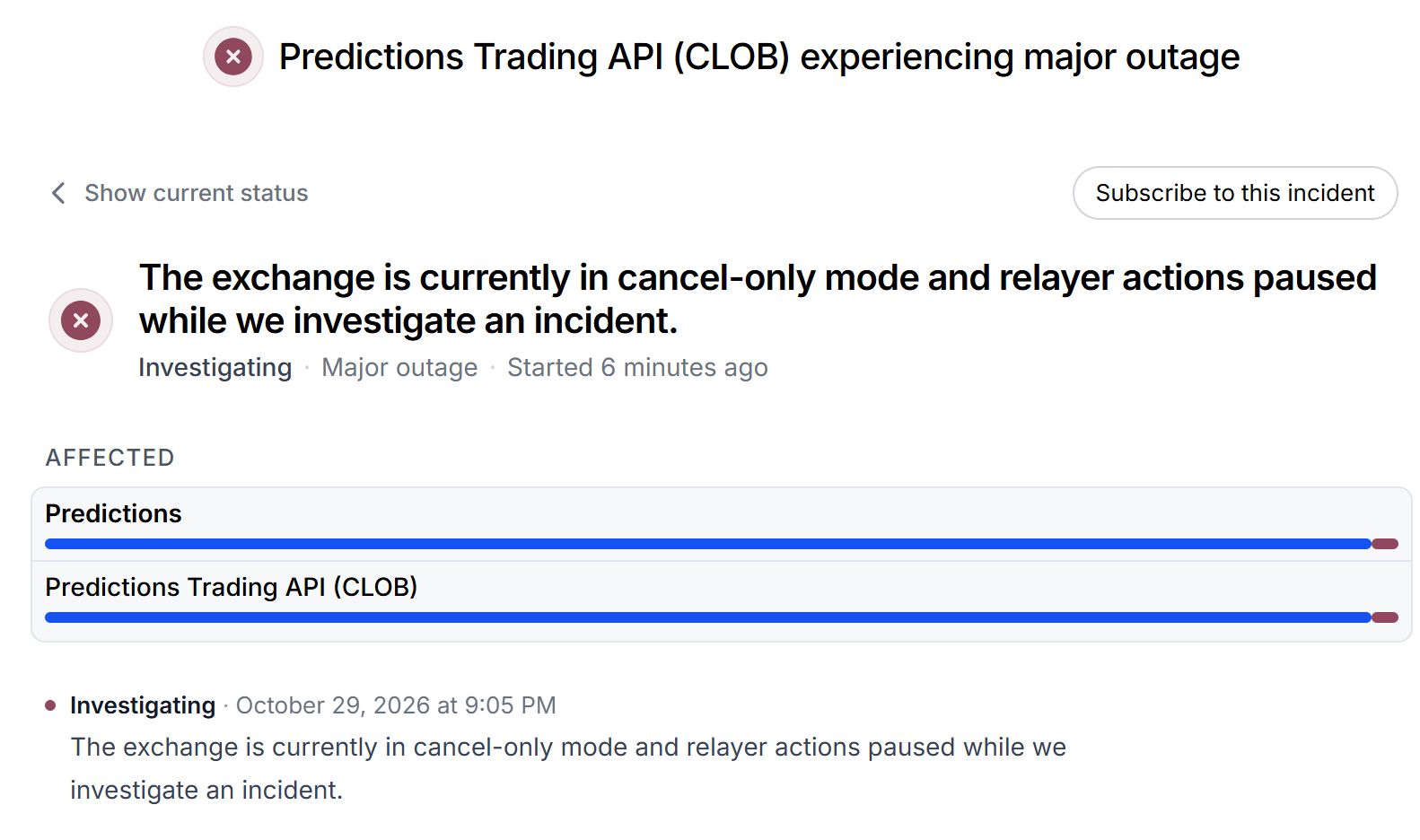Click the blue uptime bar under Predictions Trading API
1420x840 pixels.
708,617
